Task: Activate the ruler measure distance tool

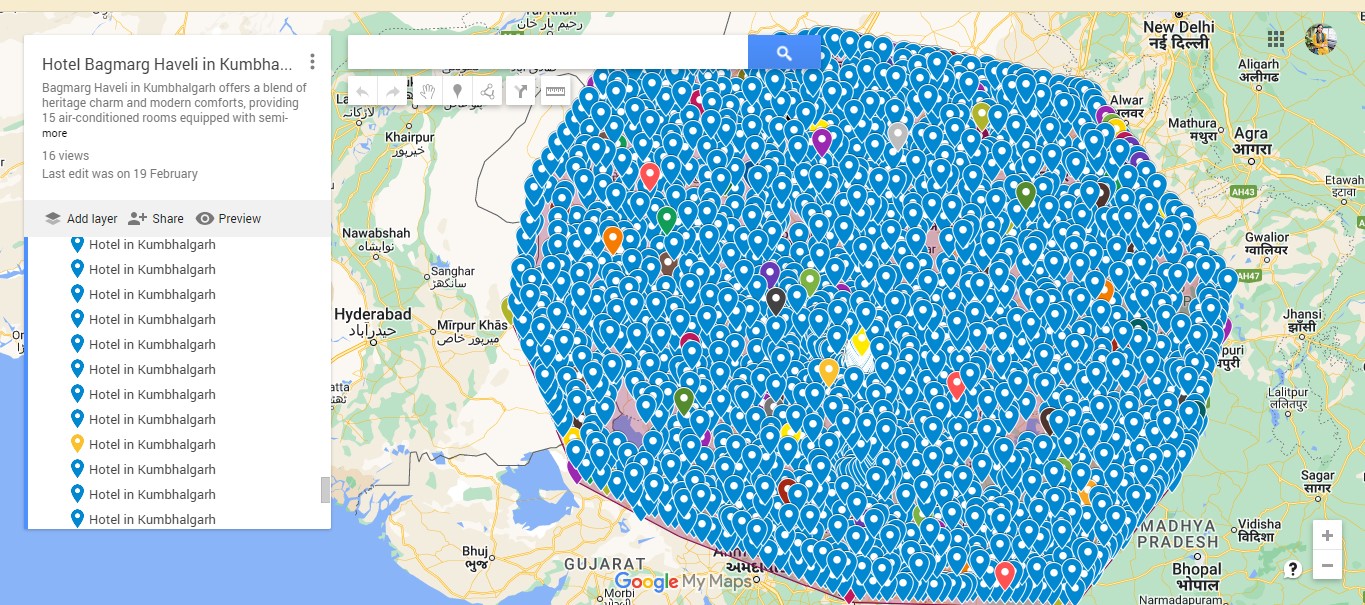Action: point(554,92)
